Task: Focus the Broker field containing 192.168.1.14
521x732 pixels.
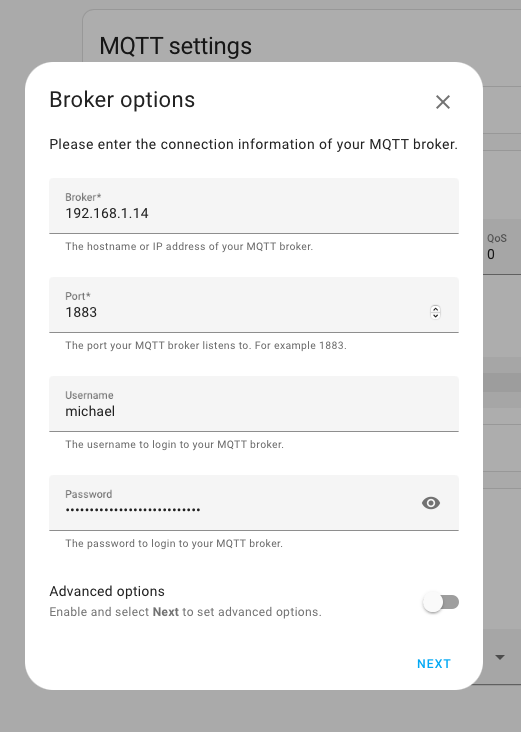Action: point(253,206)
